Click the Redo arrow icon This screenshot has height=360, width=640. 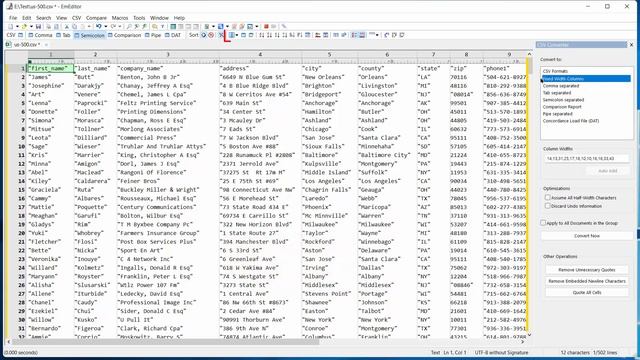click(113, 27)
